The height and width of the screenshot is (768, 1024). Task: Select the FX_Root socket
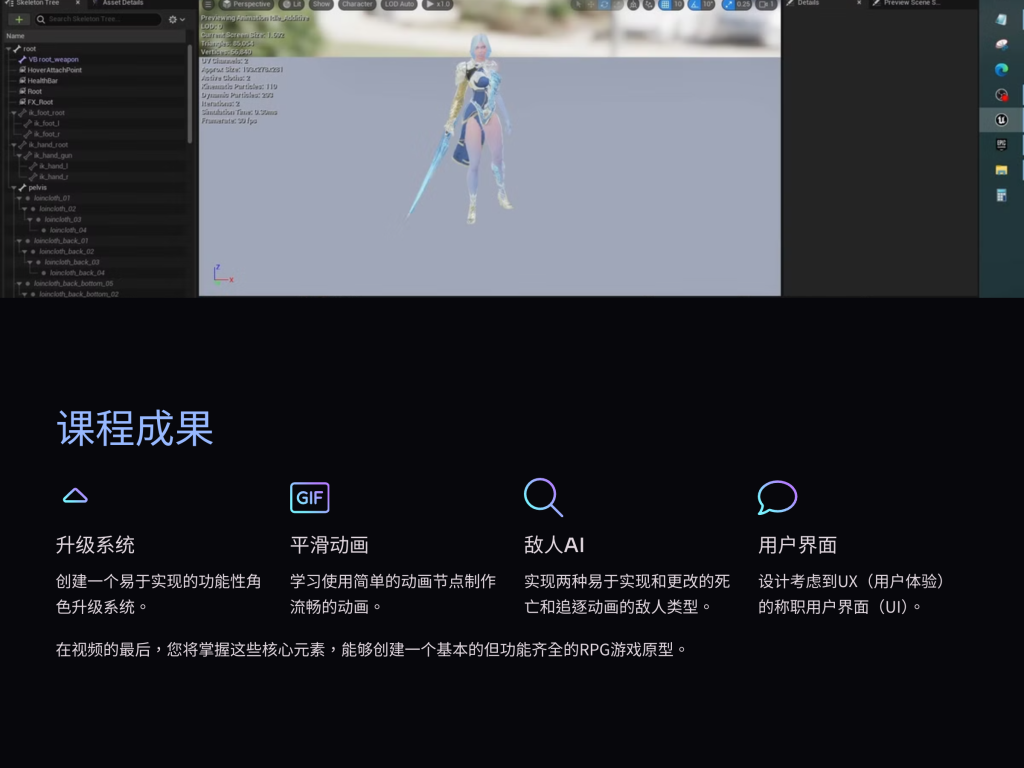pos(40,102)
